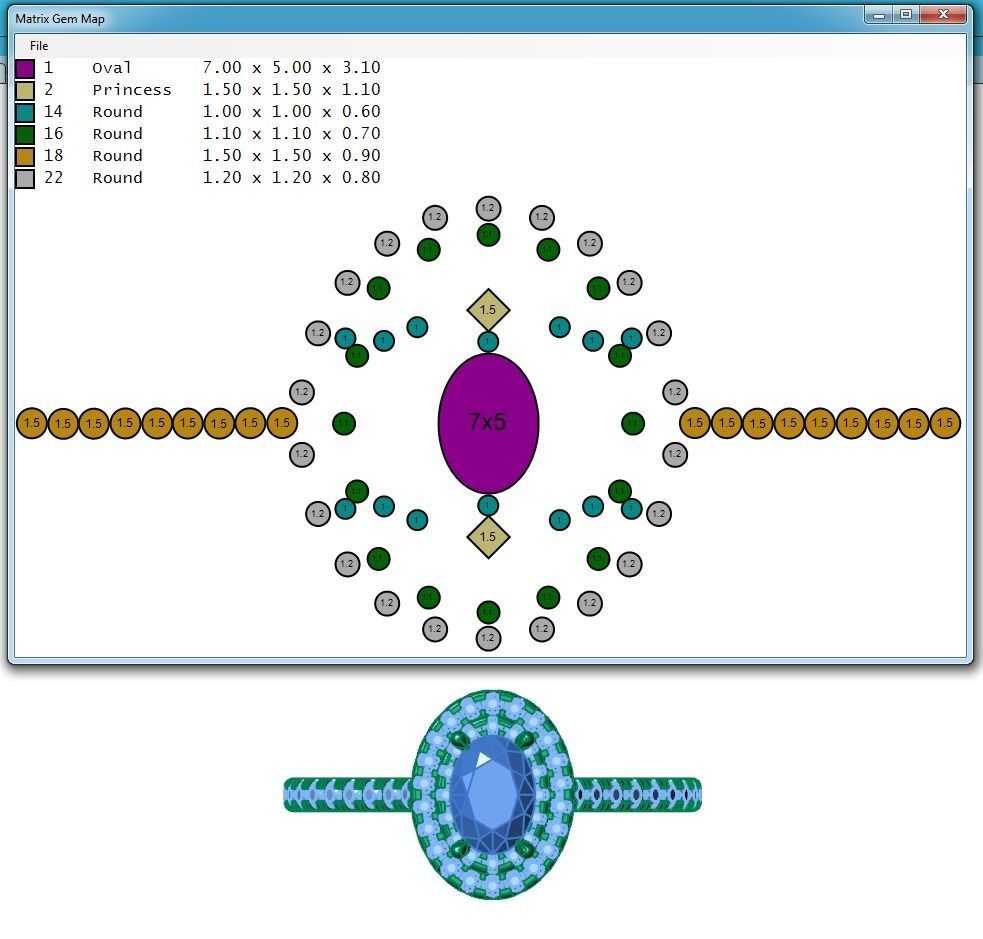This screenshot has height=939, width=983.
Task: Open the File menu
Action: [x=39, y=46]
